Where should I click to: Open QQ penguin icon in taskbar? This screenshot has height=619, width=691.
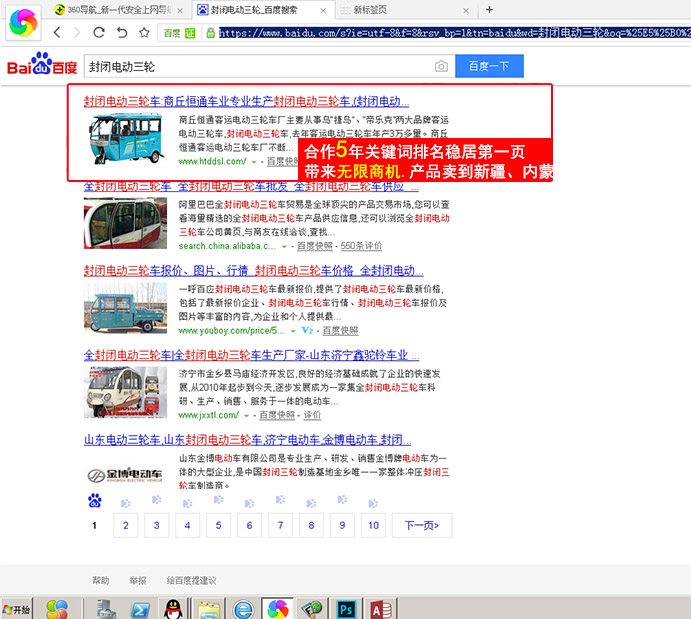pyautogui.click(x=173, y=609)
